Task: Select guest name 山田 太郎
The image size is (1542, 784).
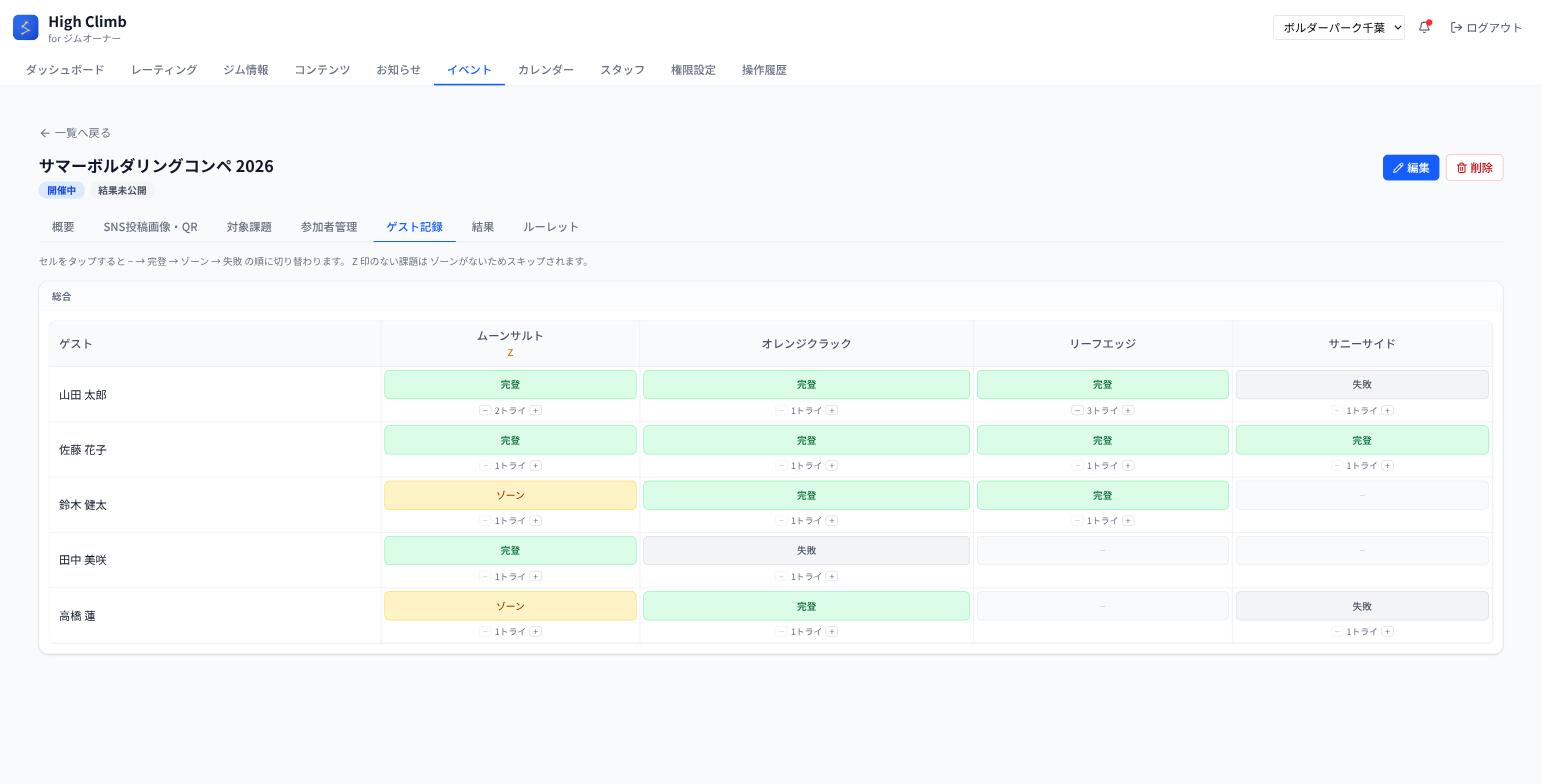Action: pos(82,395)
